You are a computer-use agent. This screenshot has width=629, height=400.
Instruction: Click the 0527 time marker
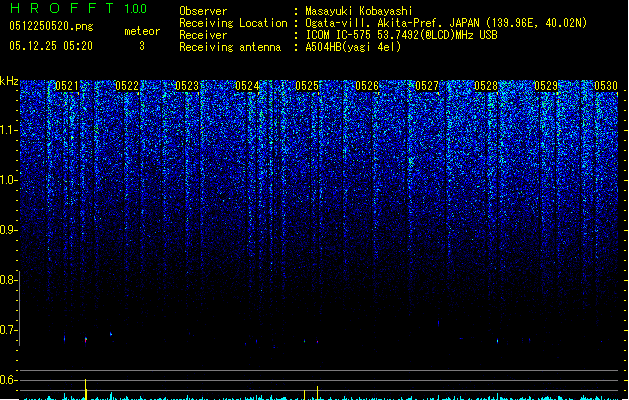click(427, 86)
